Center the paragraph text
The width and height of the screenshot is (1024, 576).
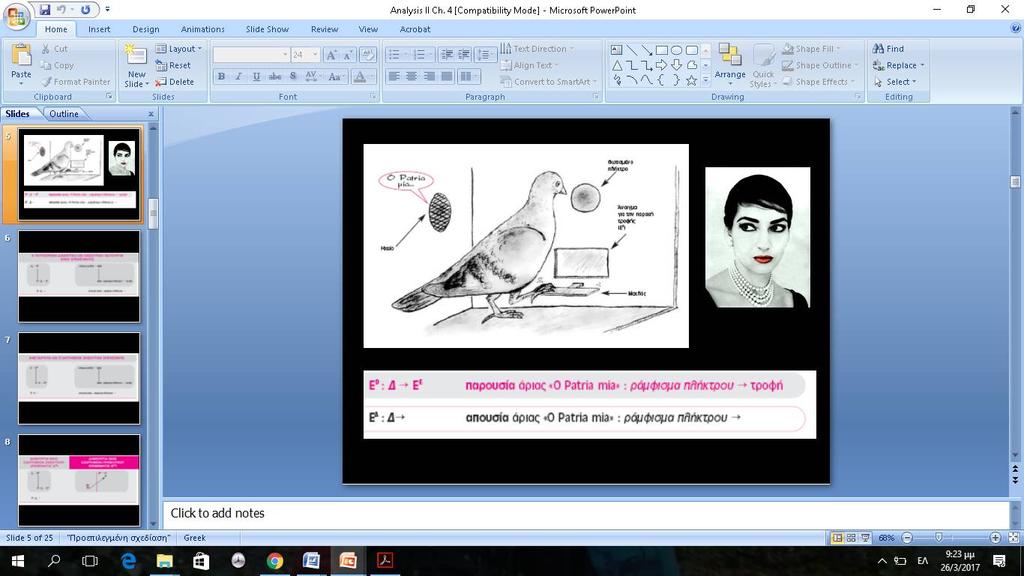[411, 76]
